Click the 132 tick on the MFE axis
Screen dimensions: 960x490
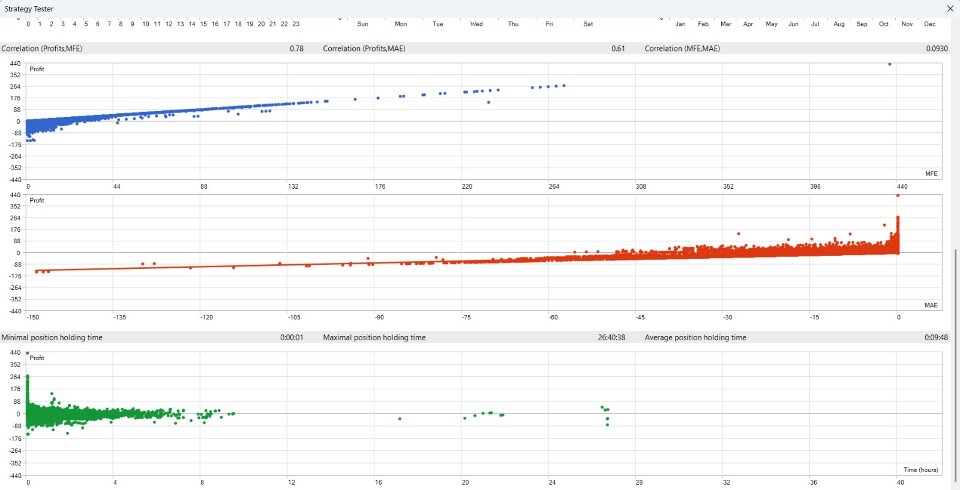pyautogui.click(x=293, y=186)
